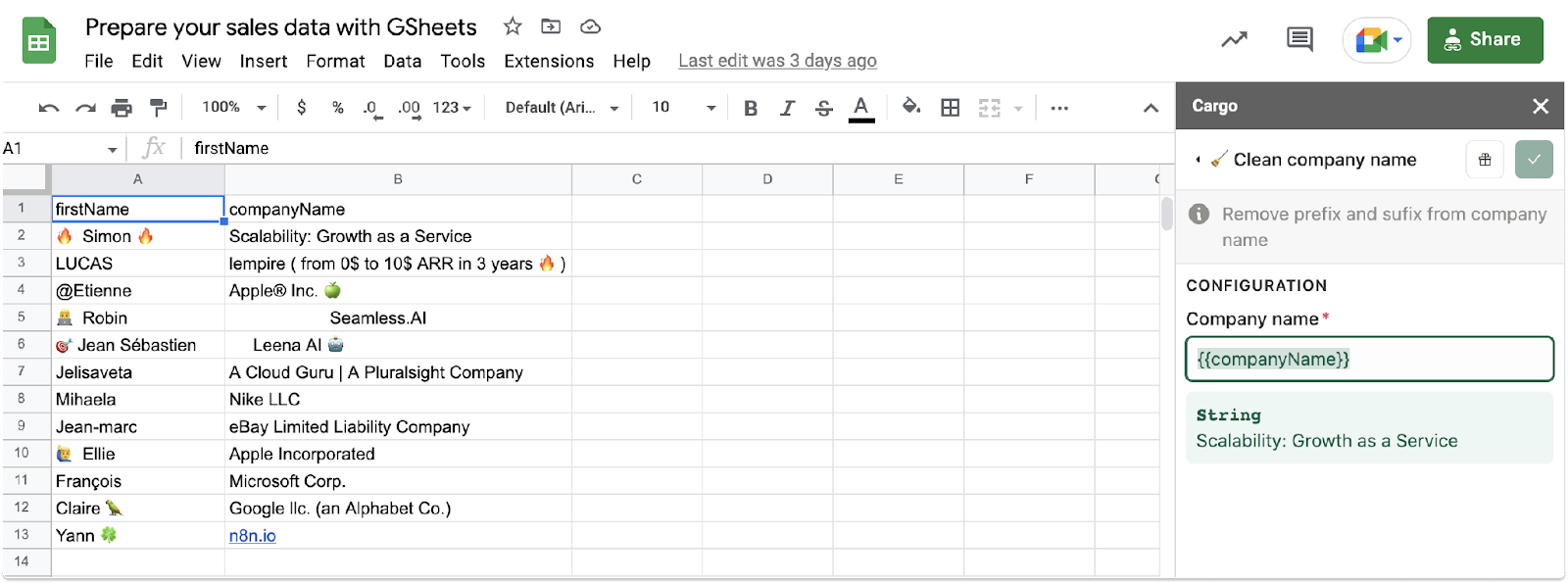Hide the menus with the chevron
Screen dimensions: 1568x583
tap(1151, 108)
